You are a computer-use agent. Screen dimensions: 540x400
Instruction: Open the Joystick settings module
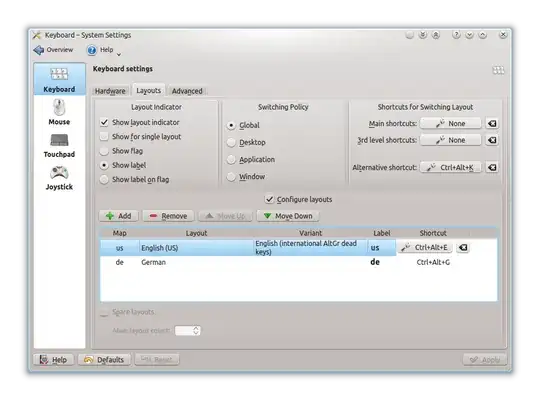59,178
